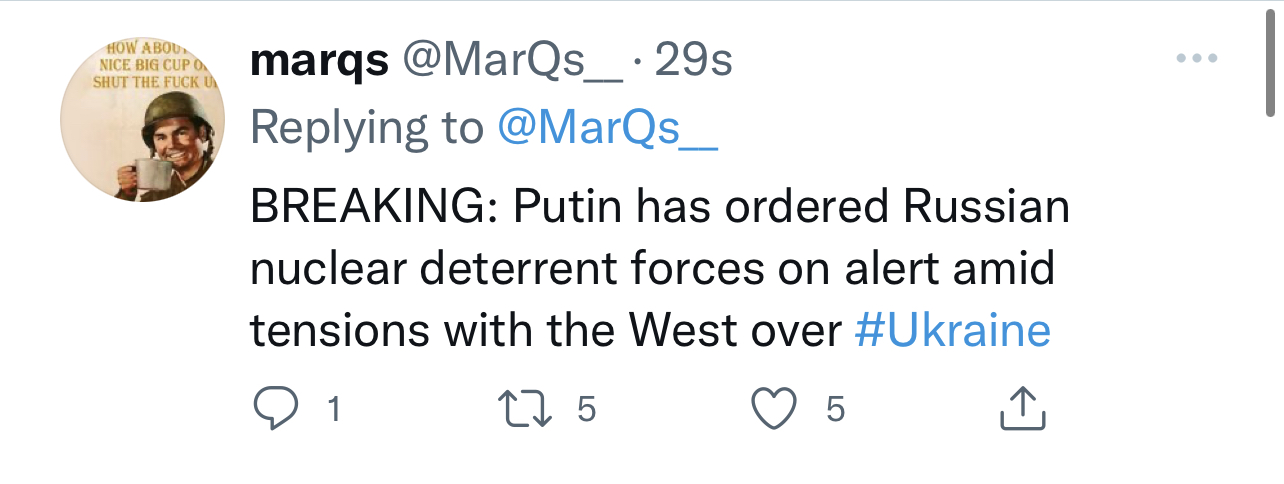Open the 29s timestamp permalink
The width and height of the screenshot is (1284, 484).
693,62
